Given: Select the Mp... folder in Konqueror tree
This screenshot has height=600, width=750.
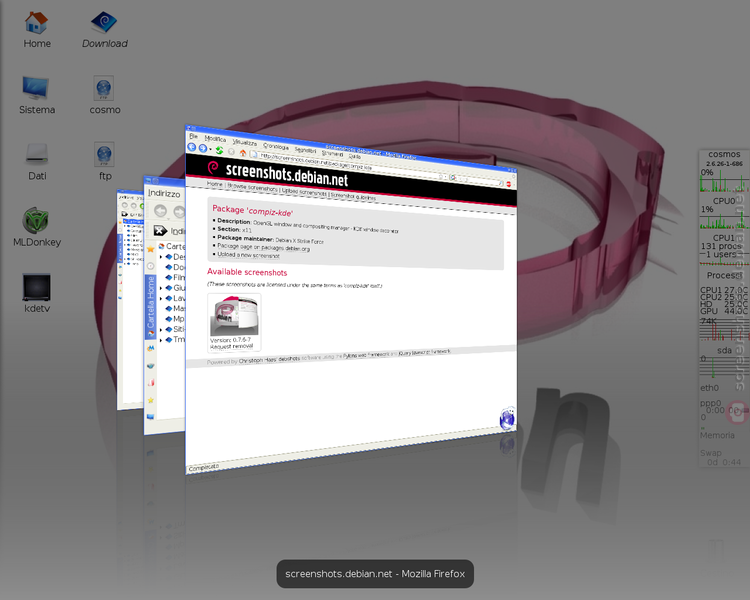Looking at the screenshot, I should pyautogui.click(x=175, y=319).
